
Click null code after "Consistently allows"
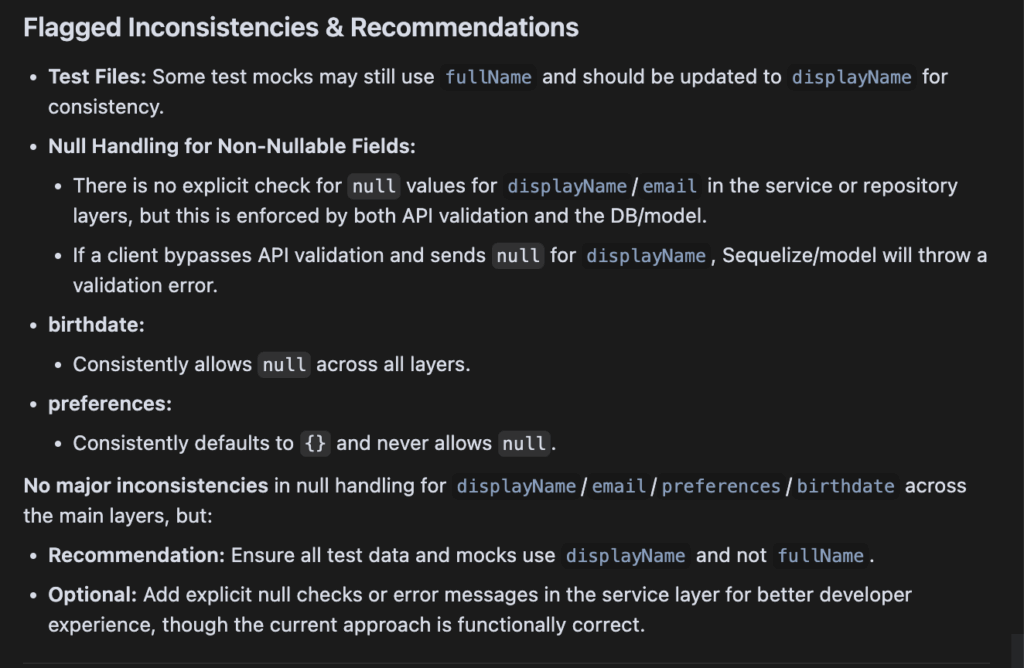tap(284, 365)
